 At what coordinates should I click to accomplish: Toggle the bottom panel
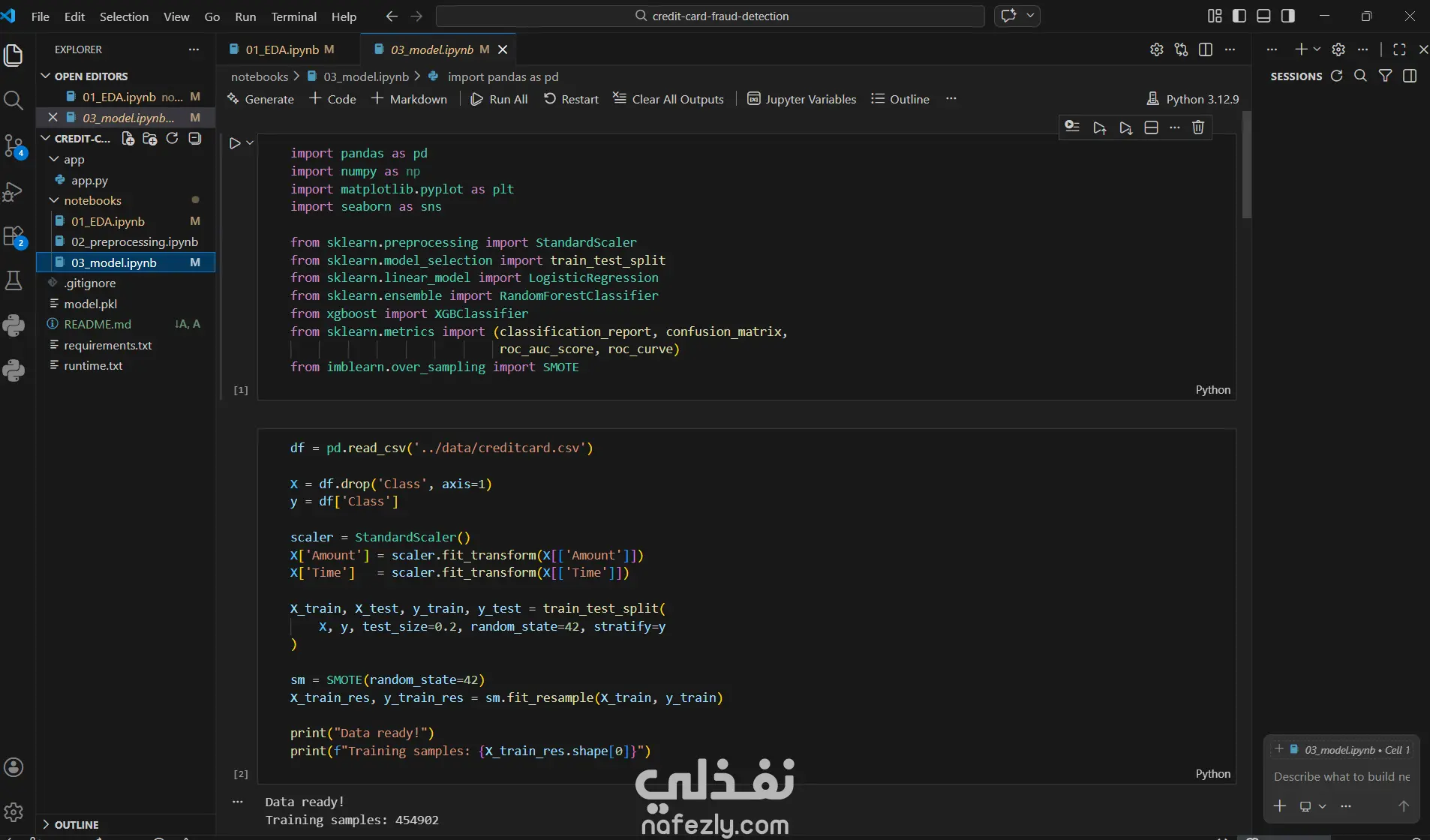1263,16
